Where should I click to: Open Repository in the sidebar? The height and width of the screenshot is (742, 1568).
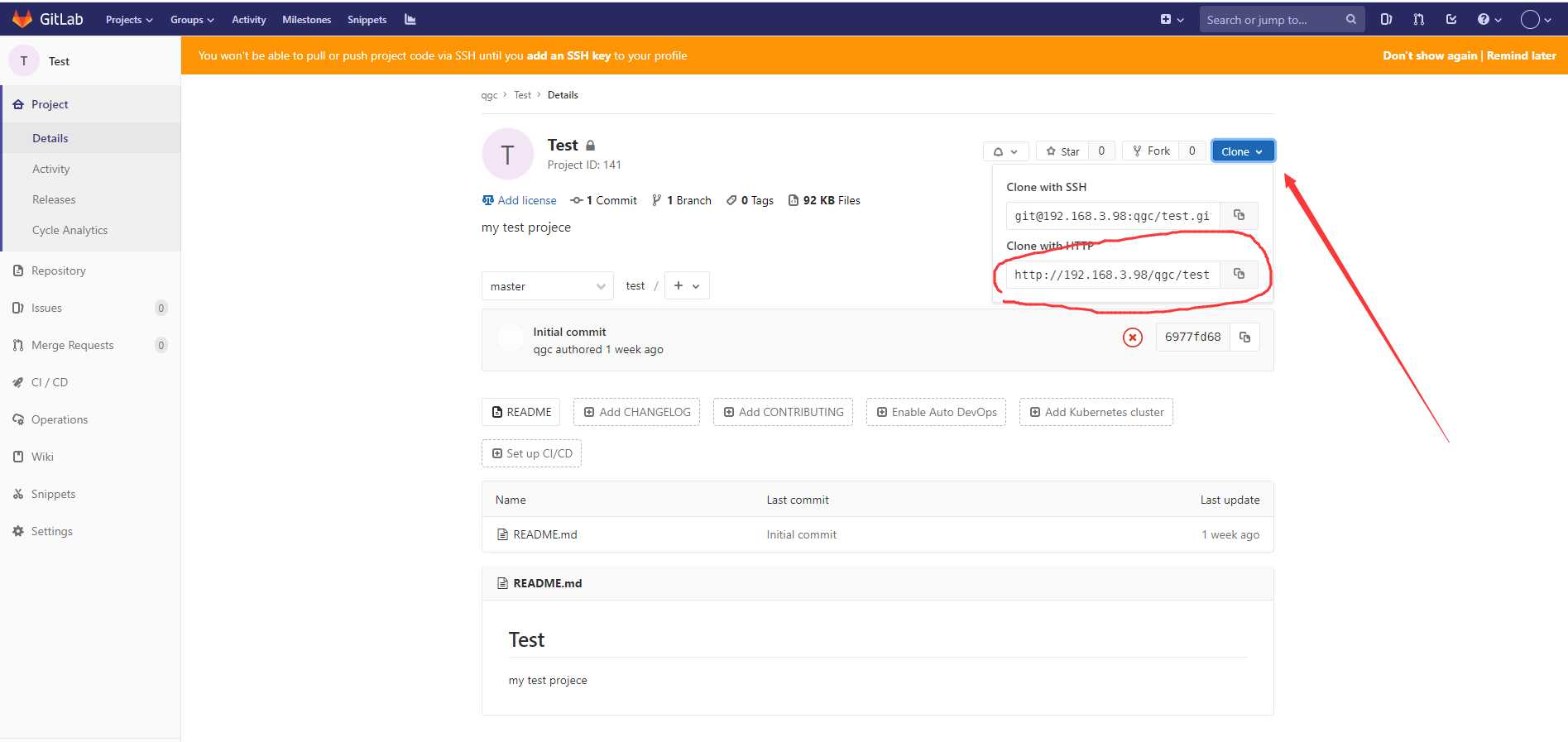(x=90, y=270)
